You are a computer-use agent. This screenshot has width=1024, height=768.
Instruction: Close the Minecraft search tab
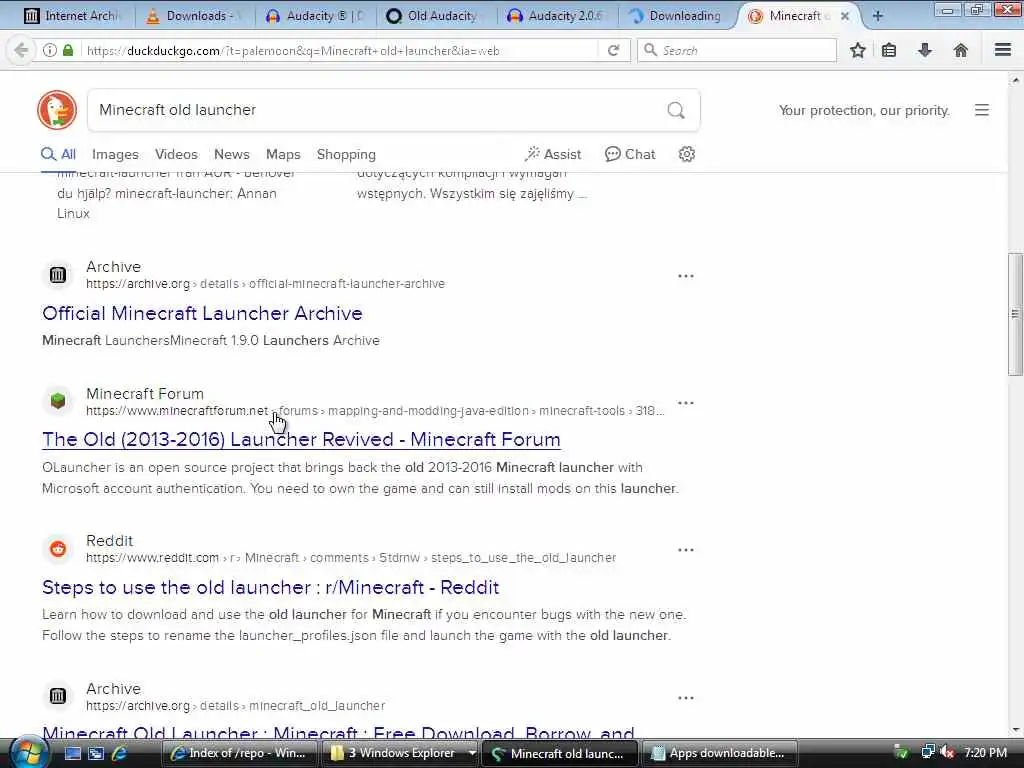pyautogui.click(x=844, y=16)
